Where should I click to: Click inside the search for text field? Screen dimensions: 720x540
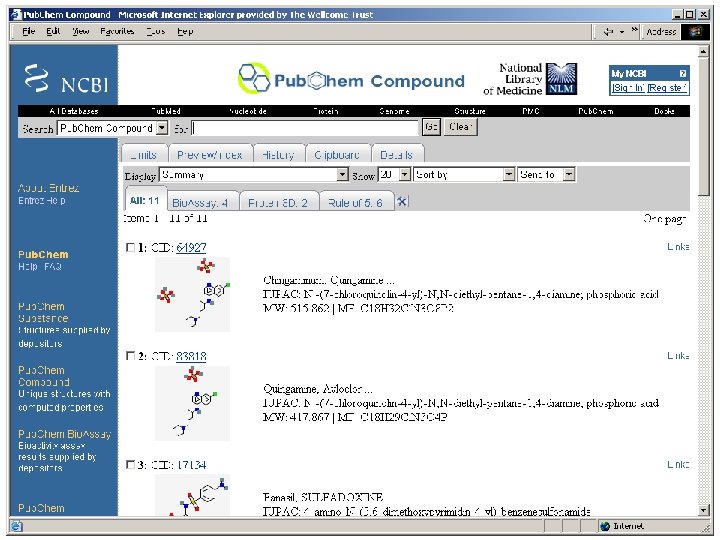coord(305,128)
